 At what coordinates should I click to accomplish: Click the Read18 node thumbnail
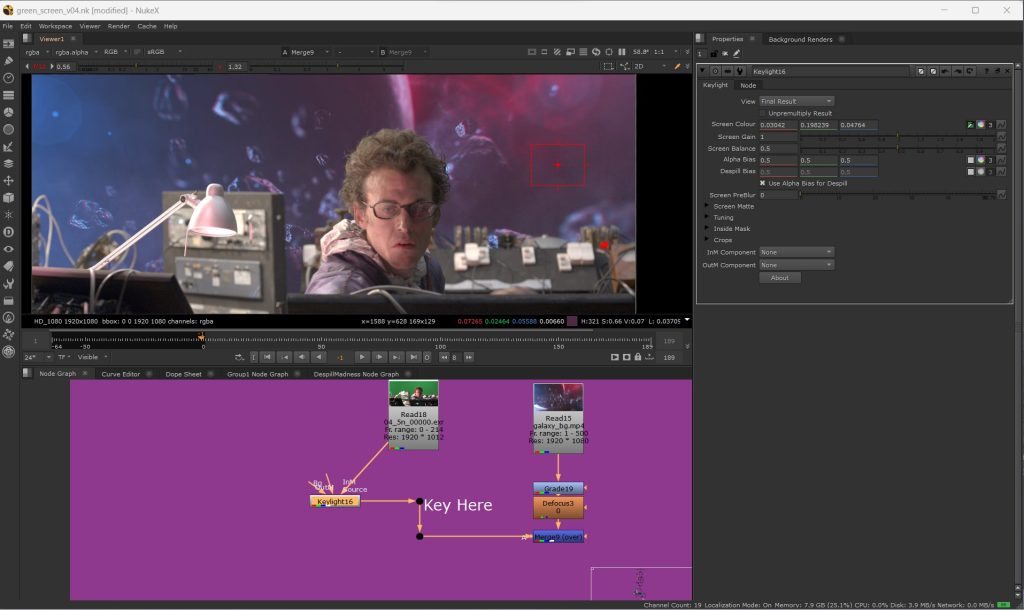click(413, 394)
